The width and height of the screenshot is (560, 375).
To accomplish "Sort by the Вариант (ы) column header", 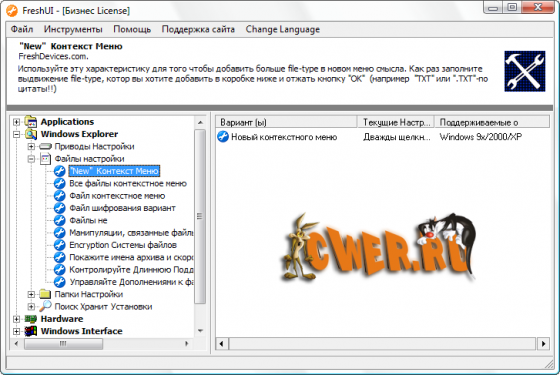I will coord(286,122).
